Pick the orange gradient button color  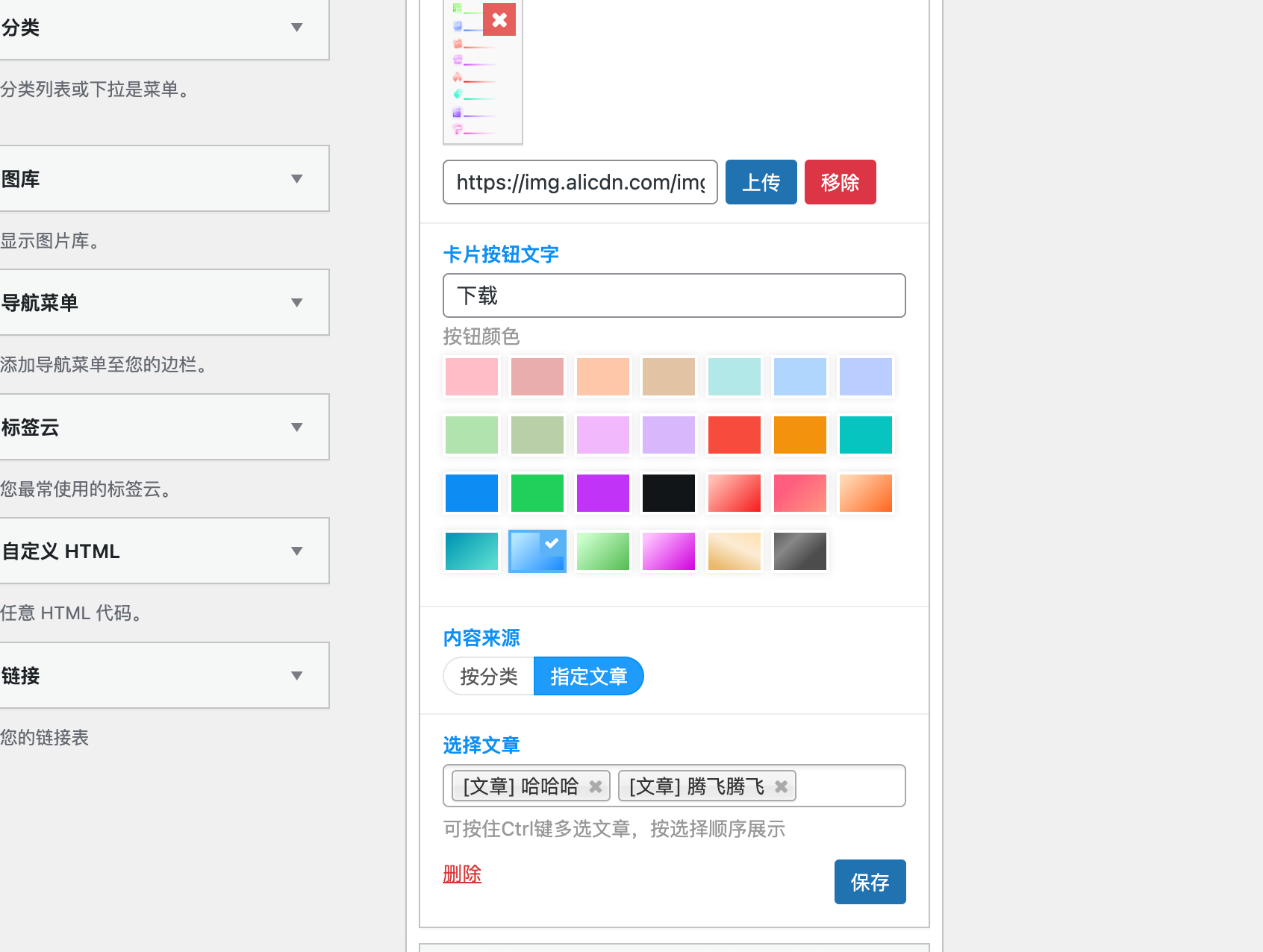[865, 492]
